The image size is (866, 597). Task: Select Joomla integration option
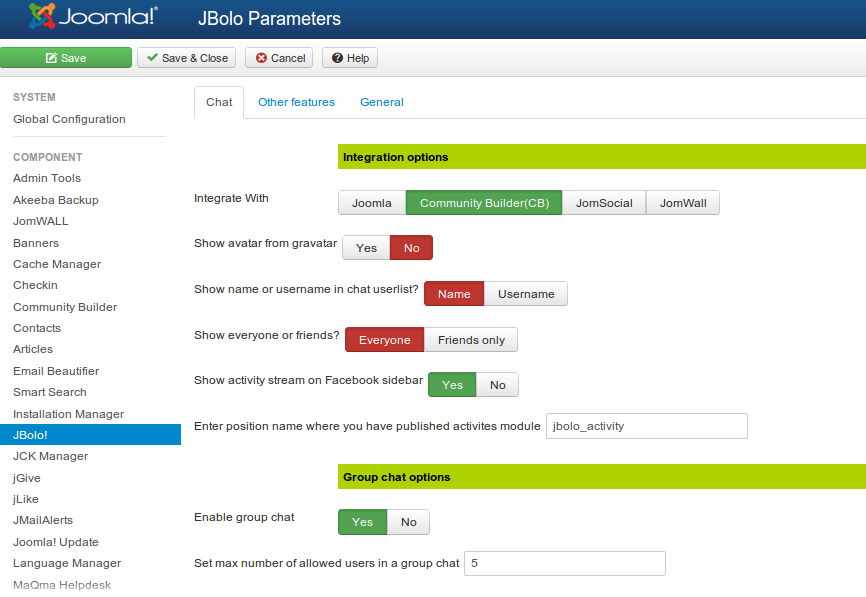click(x=371, y=203)
